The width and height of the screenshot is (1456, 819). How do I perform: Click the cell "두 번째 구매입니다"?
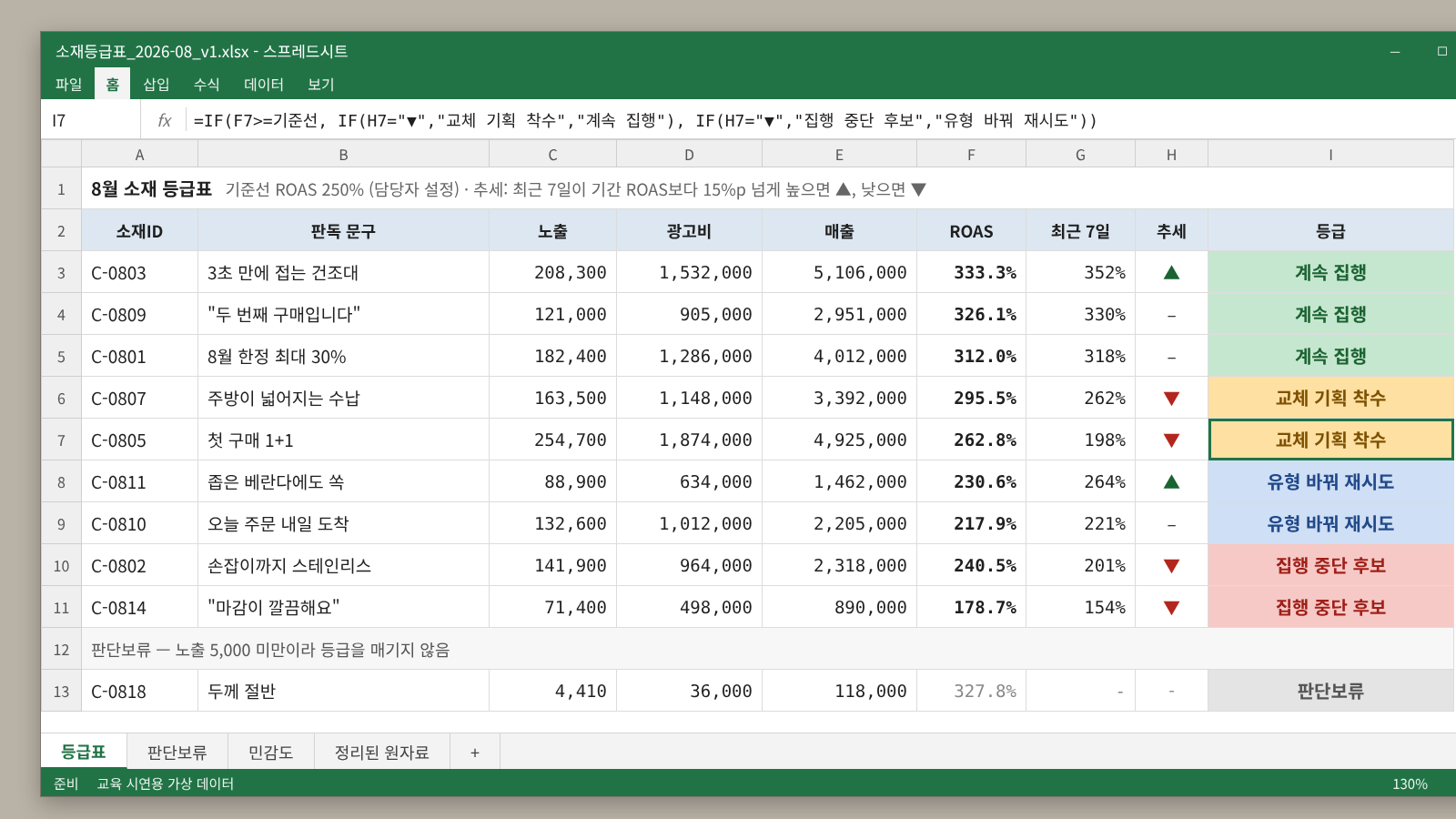[x=343, y=315]
